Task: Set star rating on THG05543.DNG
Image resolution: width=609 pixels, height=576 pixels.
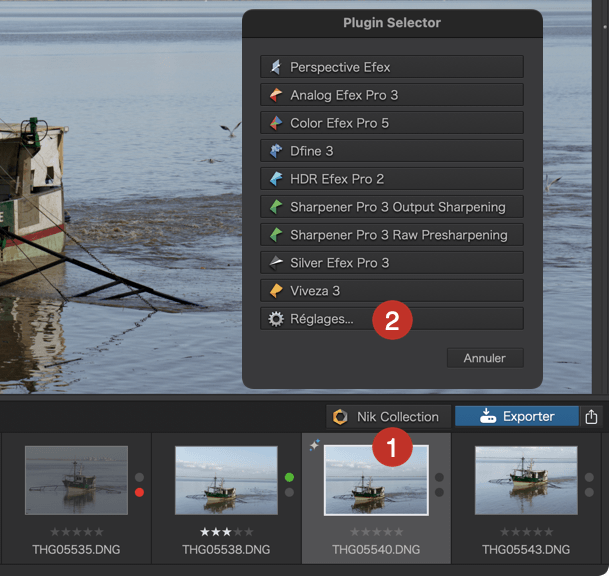Action: [526, 532]
